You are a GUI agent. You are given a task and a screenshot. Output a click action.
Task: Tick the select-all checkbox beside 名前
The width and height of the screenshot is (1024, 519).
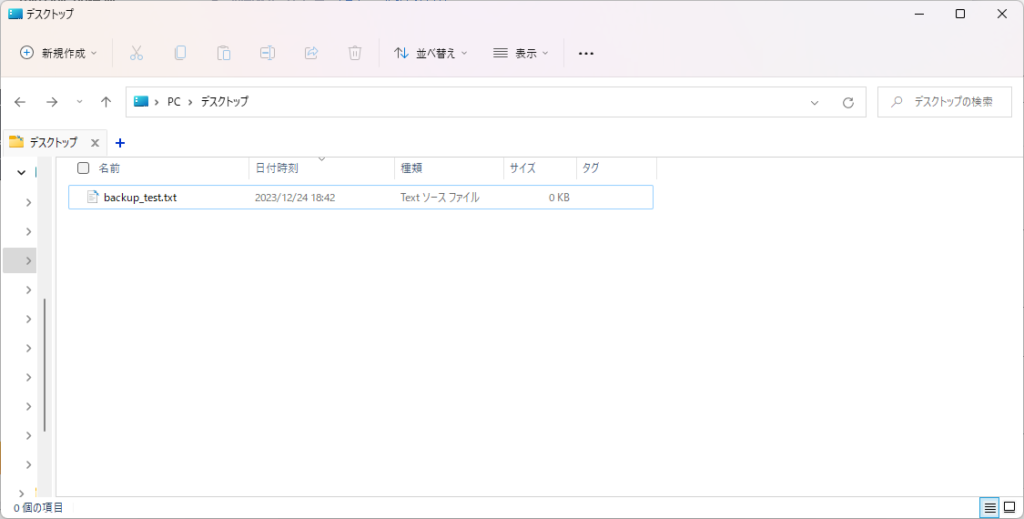(84, 168)
